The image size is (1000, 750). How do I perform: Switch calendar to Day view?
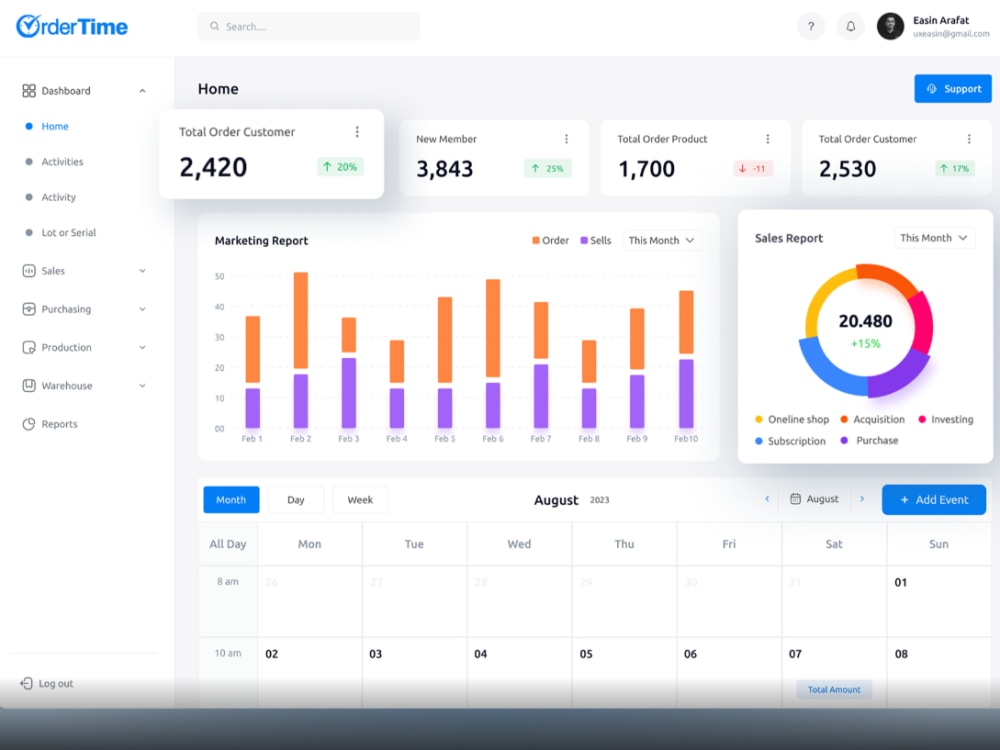click(296, 499)
